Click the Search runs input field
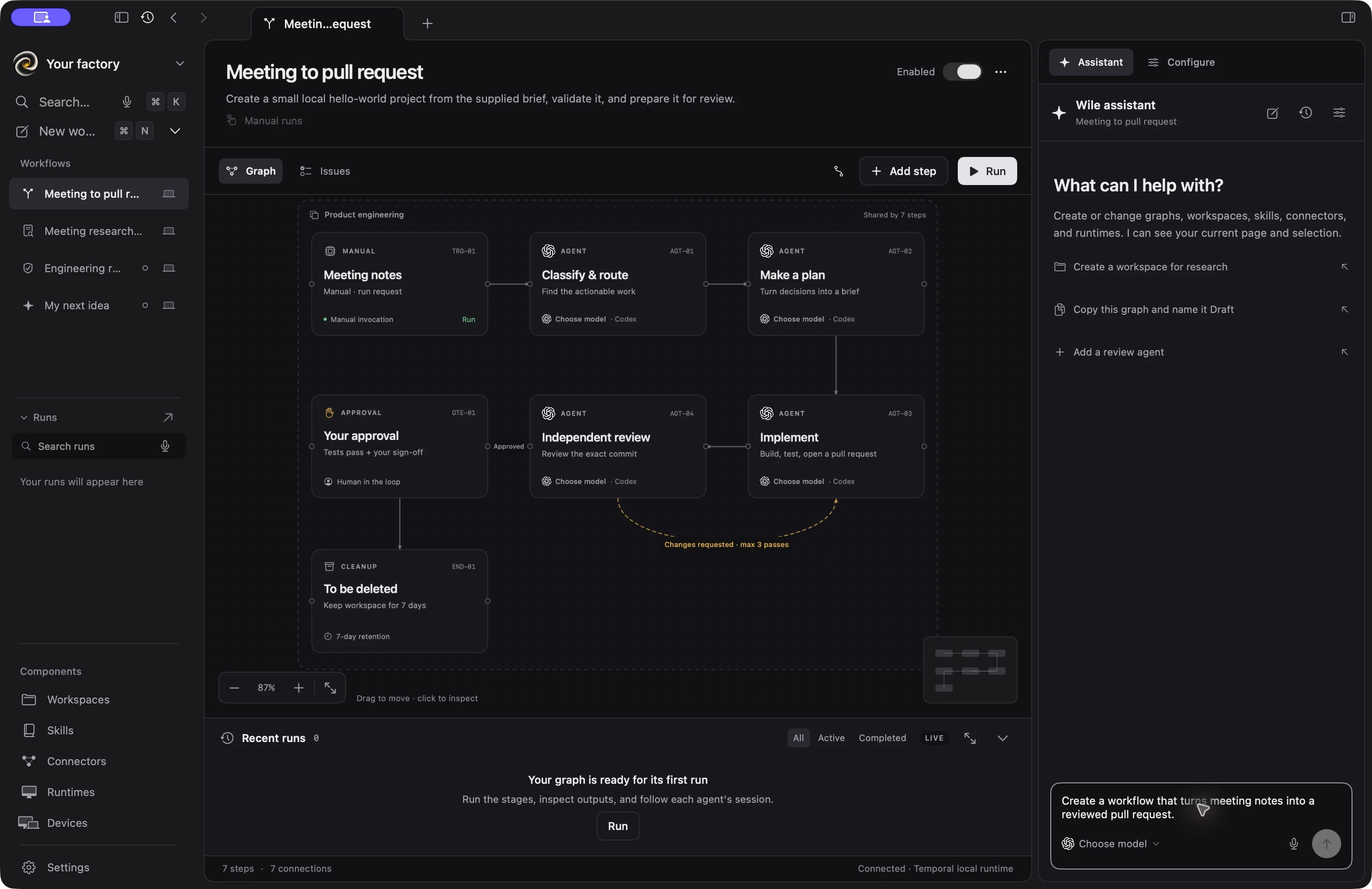Screen dimensions: 1372x889 (x=98, y=446)
